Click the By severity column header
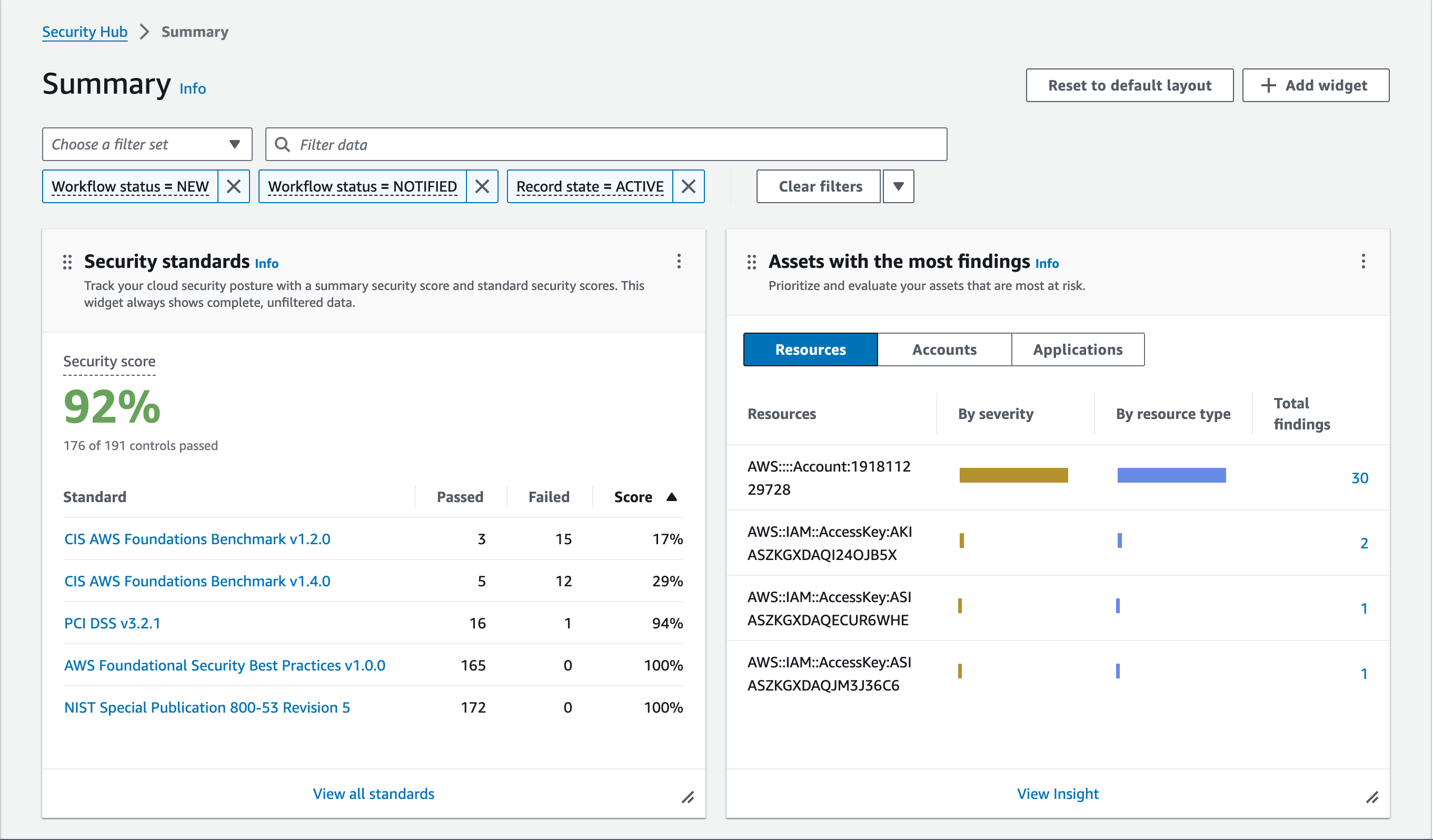The height and width of the screenshot is (840, 1433). (996, 414)
